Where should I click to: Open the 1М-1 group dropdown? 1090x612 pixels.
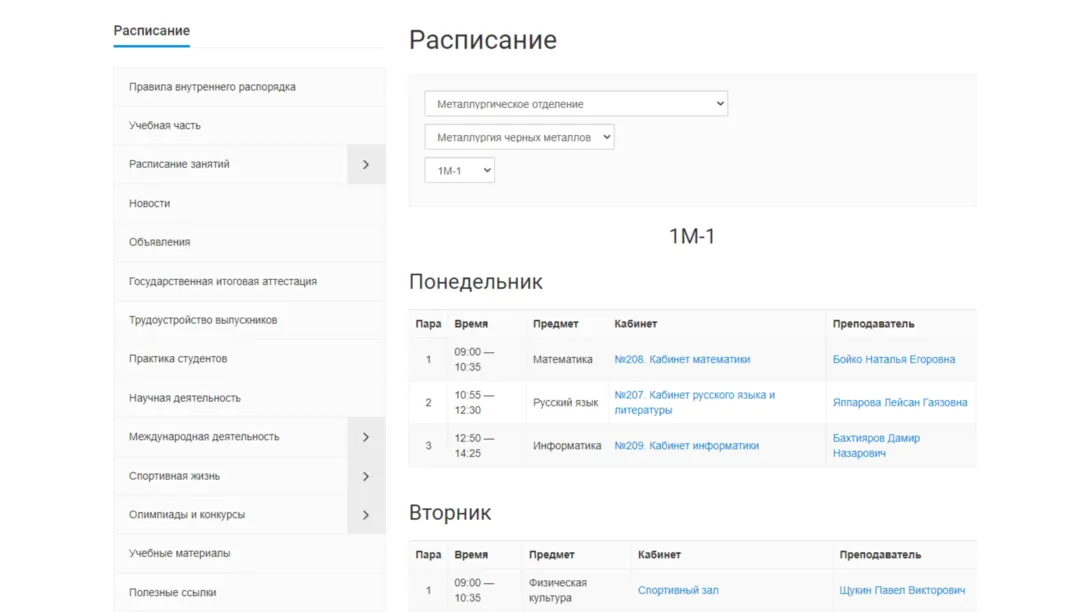coord(459,170)
